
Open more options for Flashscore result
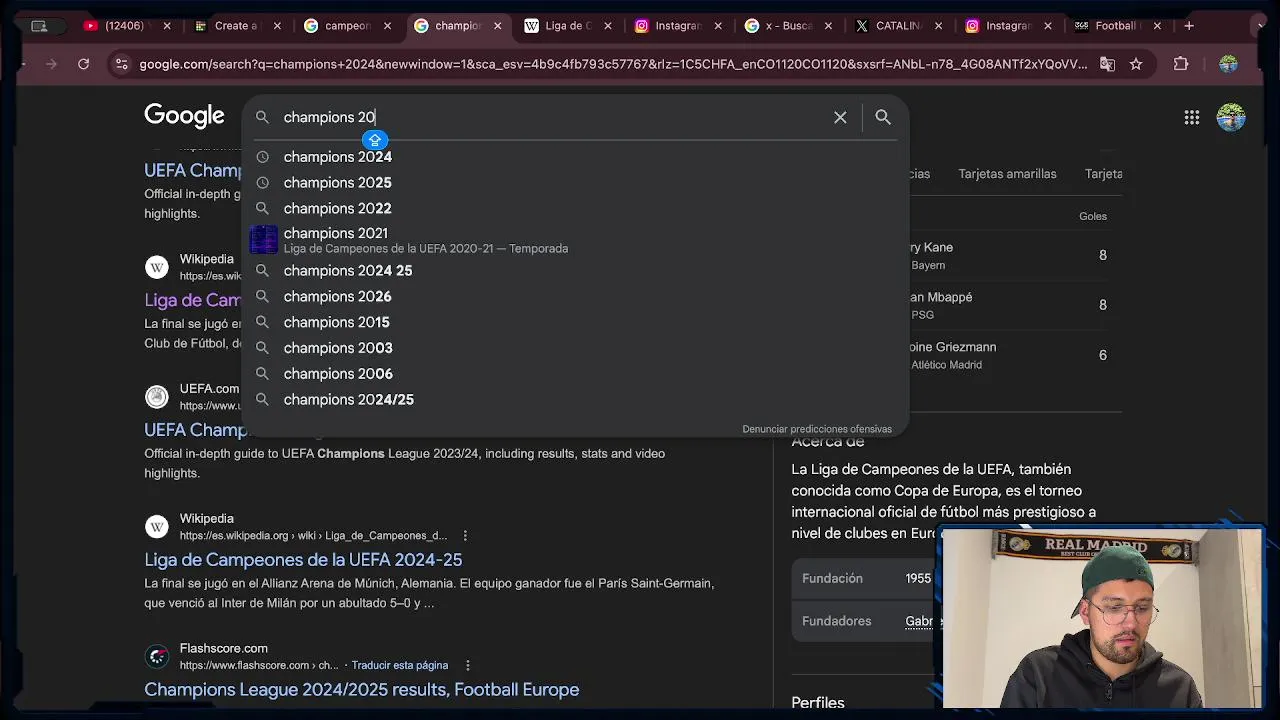(x=467, y=666)
